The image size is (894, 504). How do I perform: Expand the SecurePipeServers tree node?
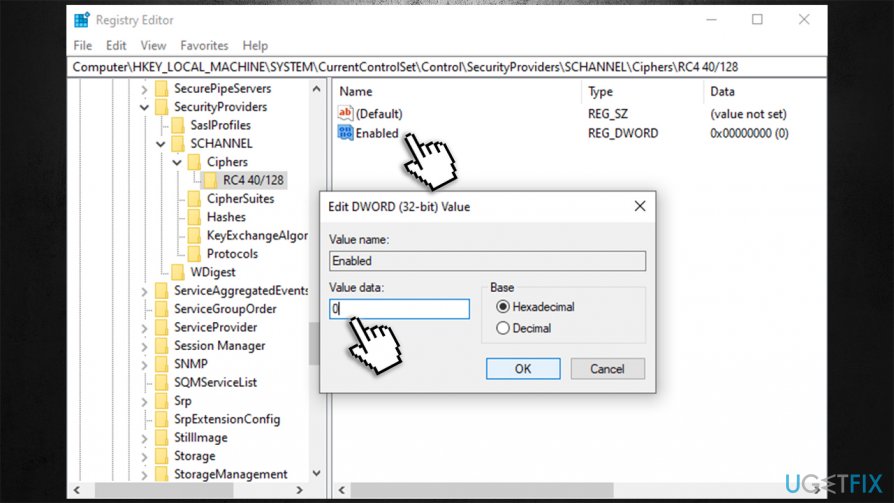click(144, 90)
